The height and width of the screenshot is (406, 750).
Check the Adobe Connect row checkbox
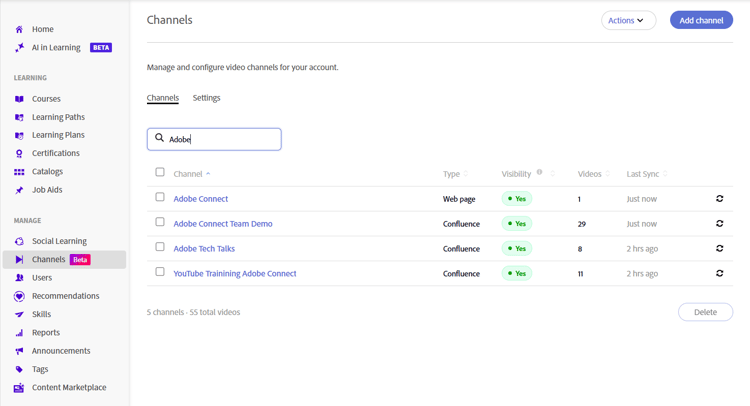point(160,197)
